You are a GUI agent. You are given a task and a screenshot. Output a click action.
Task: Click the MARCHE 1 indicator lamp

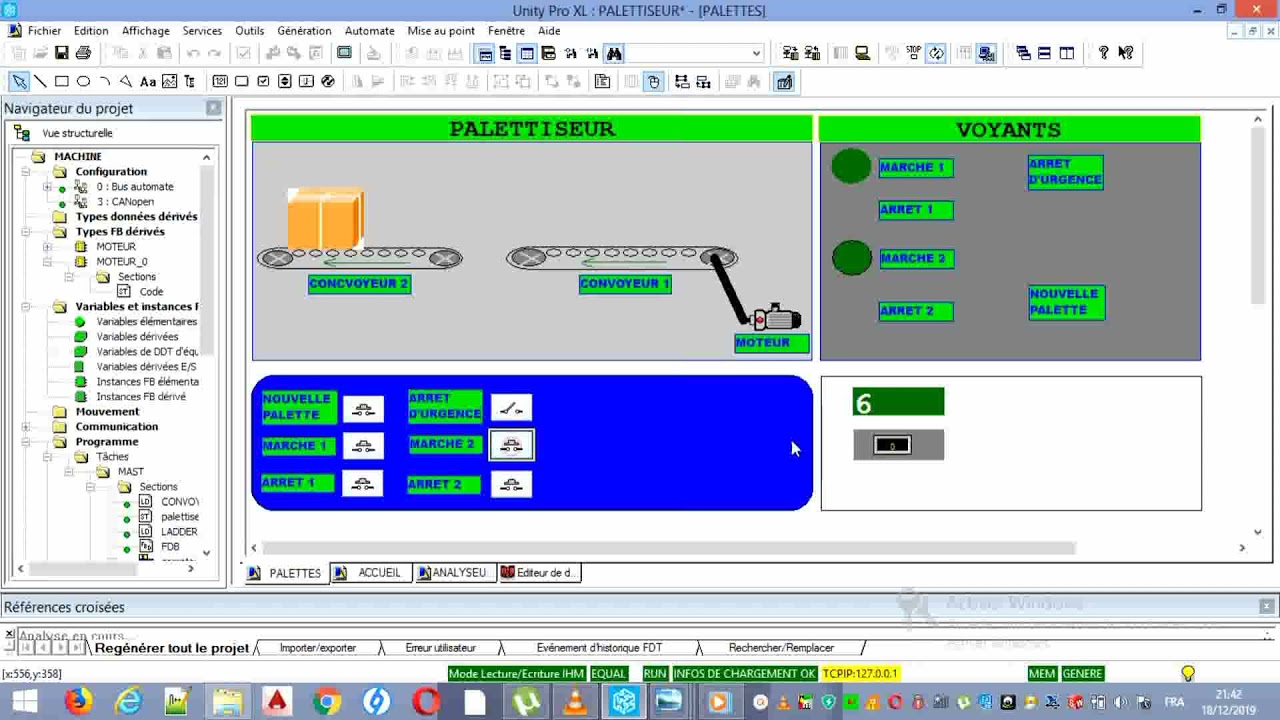coord(851,167)
